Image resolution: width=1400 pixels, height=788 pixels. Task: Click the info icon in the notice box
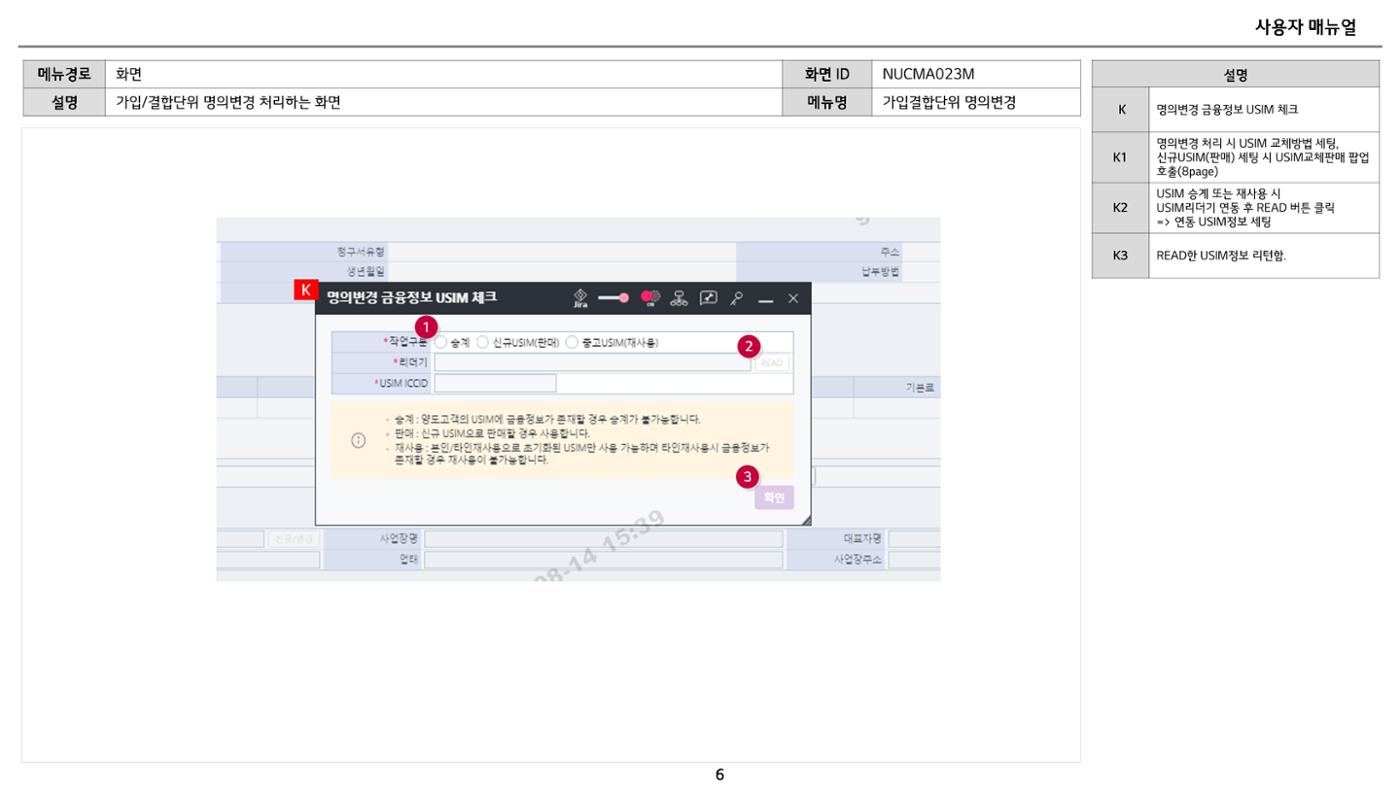[358, 440]
